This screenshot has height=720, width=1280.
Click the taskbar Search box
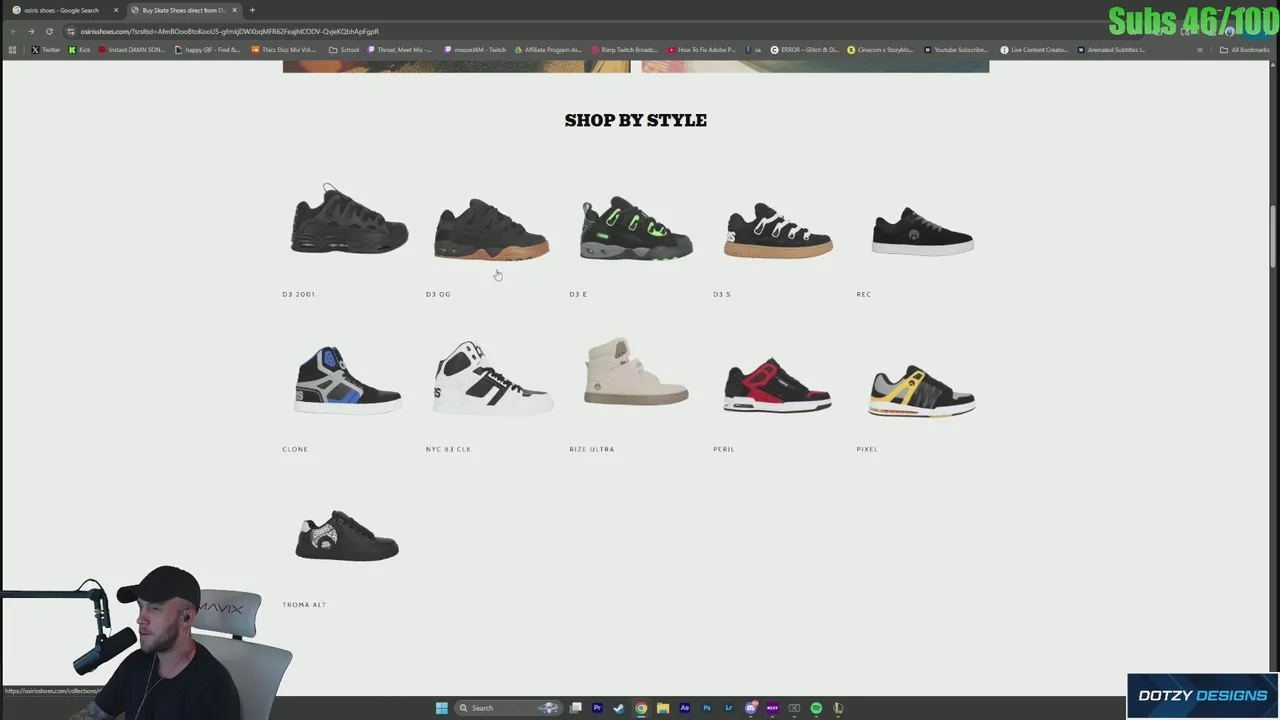[509, 708]
